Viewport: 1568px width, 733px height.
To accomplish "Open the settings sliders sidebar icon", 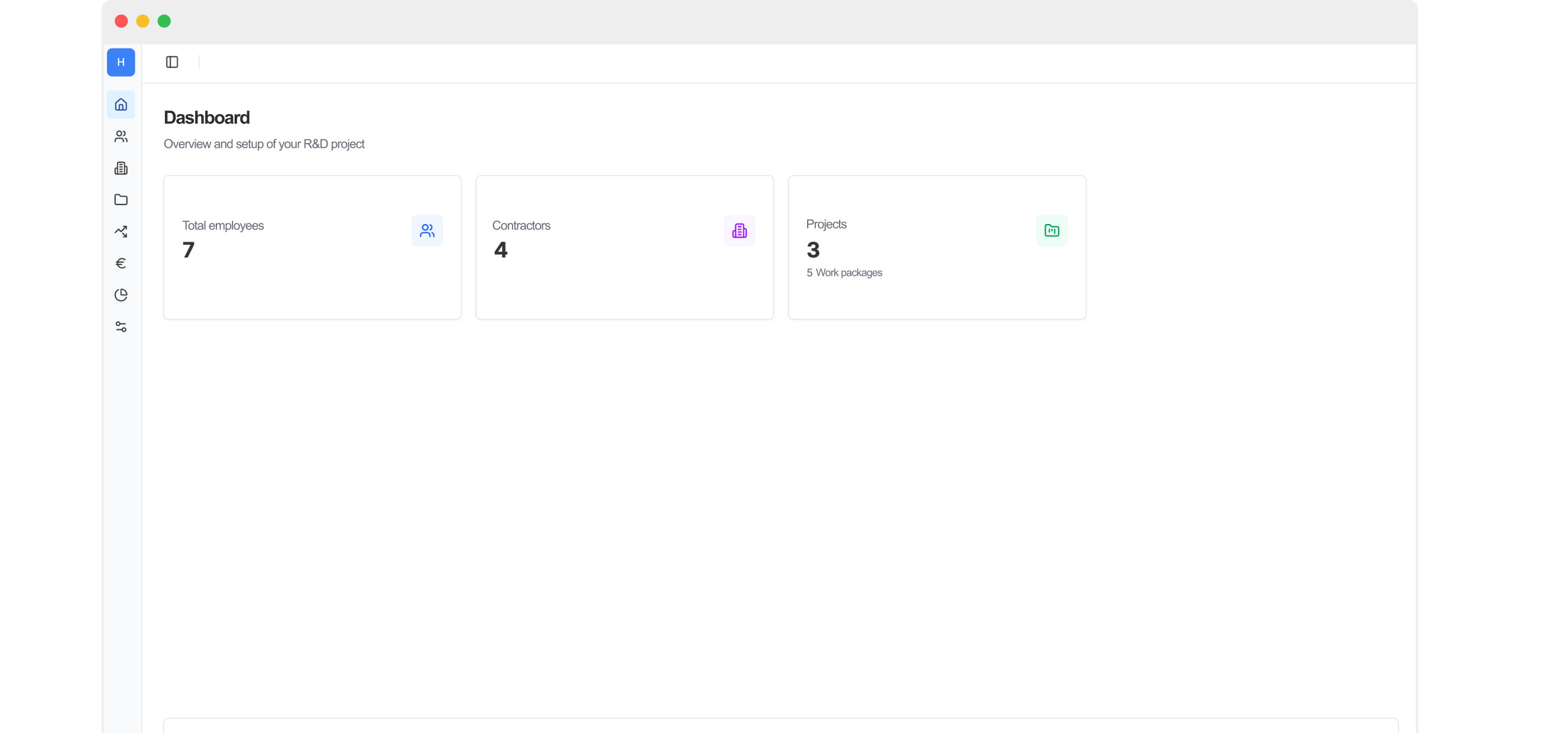I will coord(121,327).
